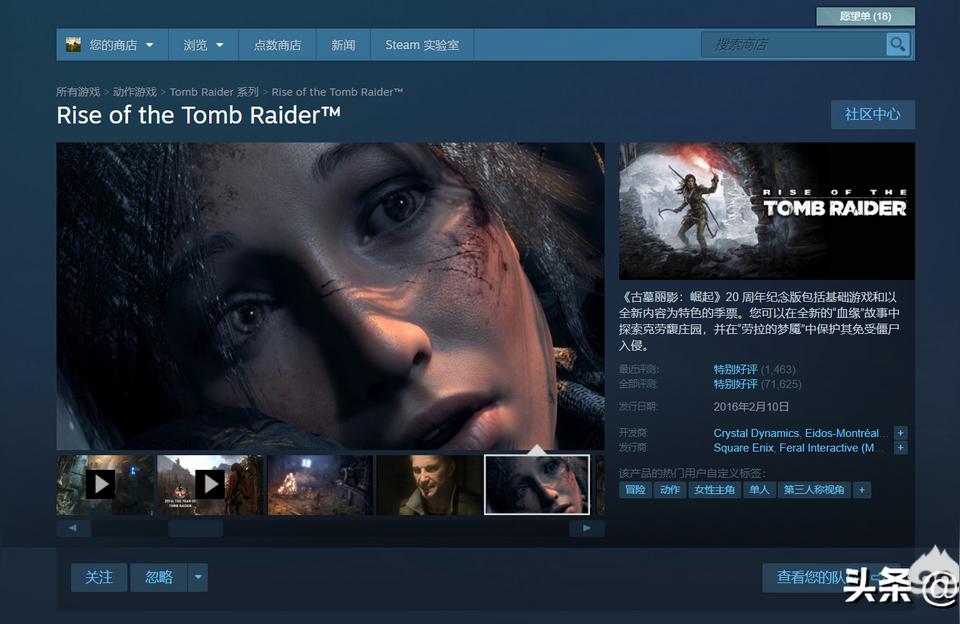Image resolution: width=960 pixels, height=624 pixels.
Task: Click the large Lara screenshot in the viewer
Action: pos(330,296)
